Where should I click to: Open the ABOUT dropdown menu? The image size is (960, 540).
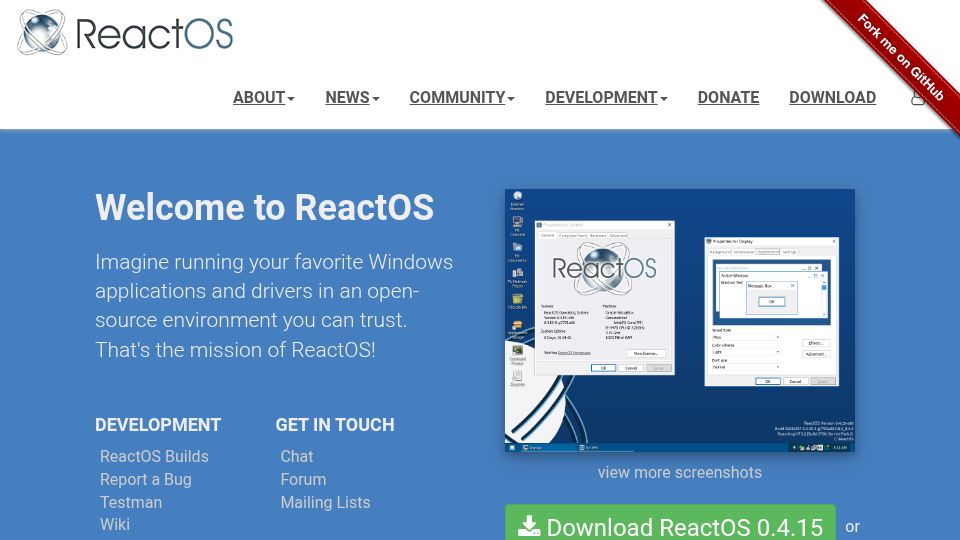pos(264,97)
